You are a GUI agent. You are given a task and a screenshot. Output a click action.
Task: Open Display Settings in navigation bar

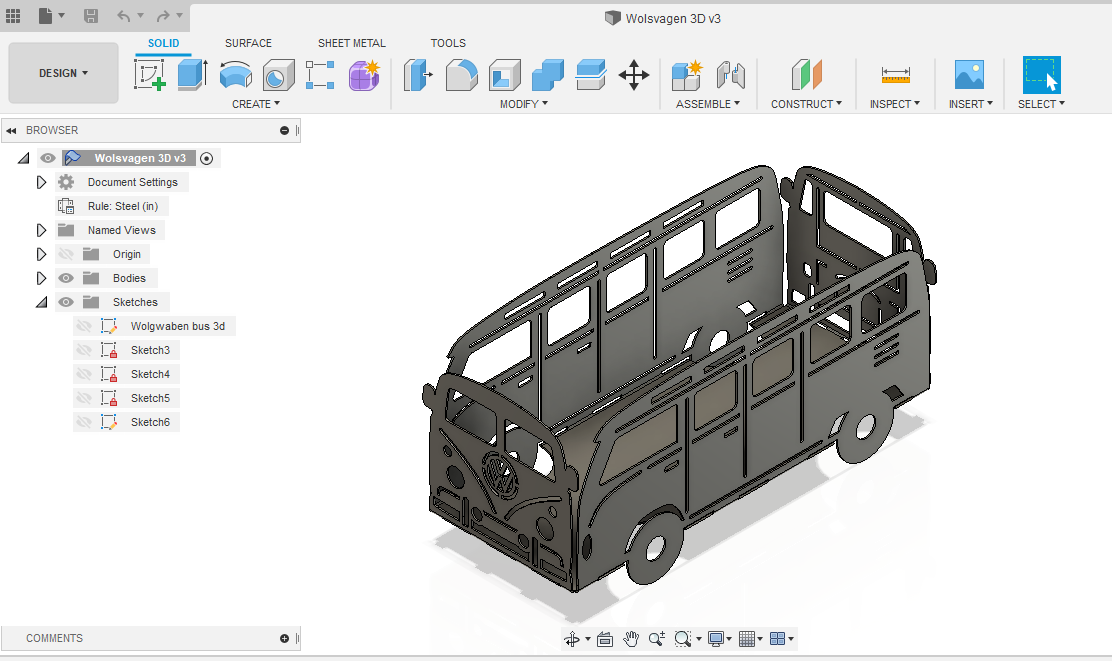[x=719, y=639]
